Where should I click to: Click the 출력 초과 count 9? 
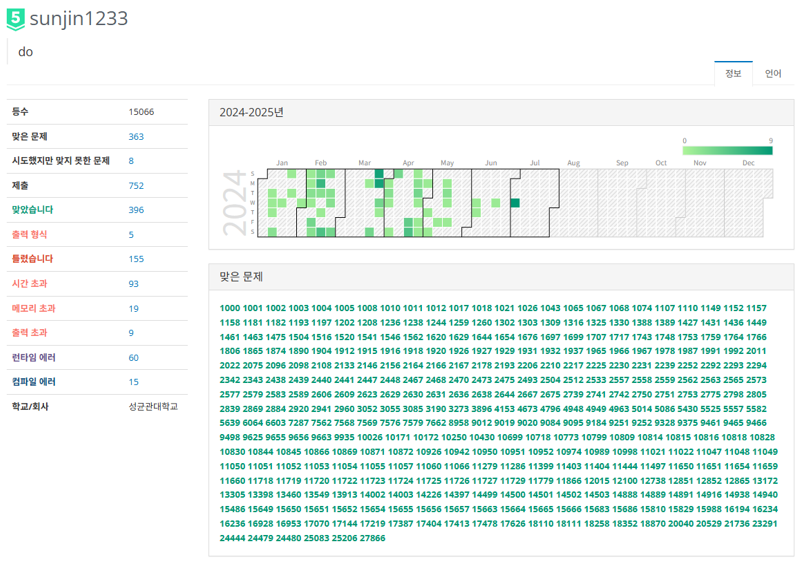coord(131,333)
